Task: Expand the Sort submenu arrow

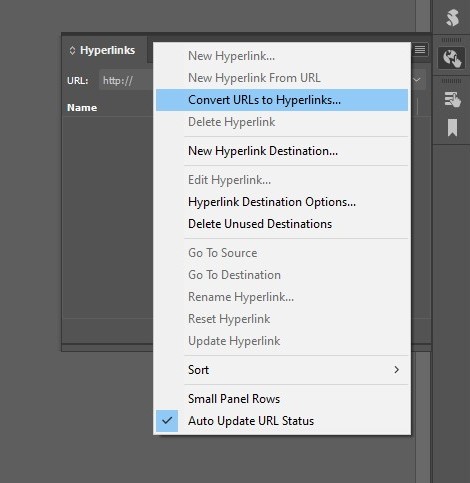Action: point(396,370)
